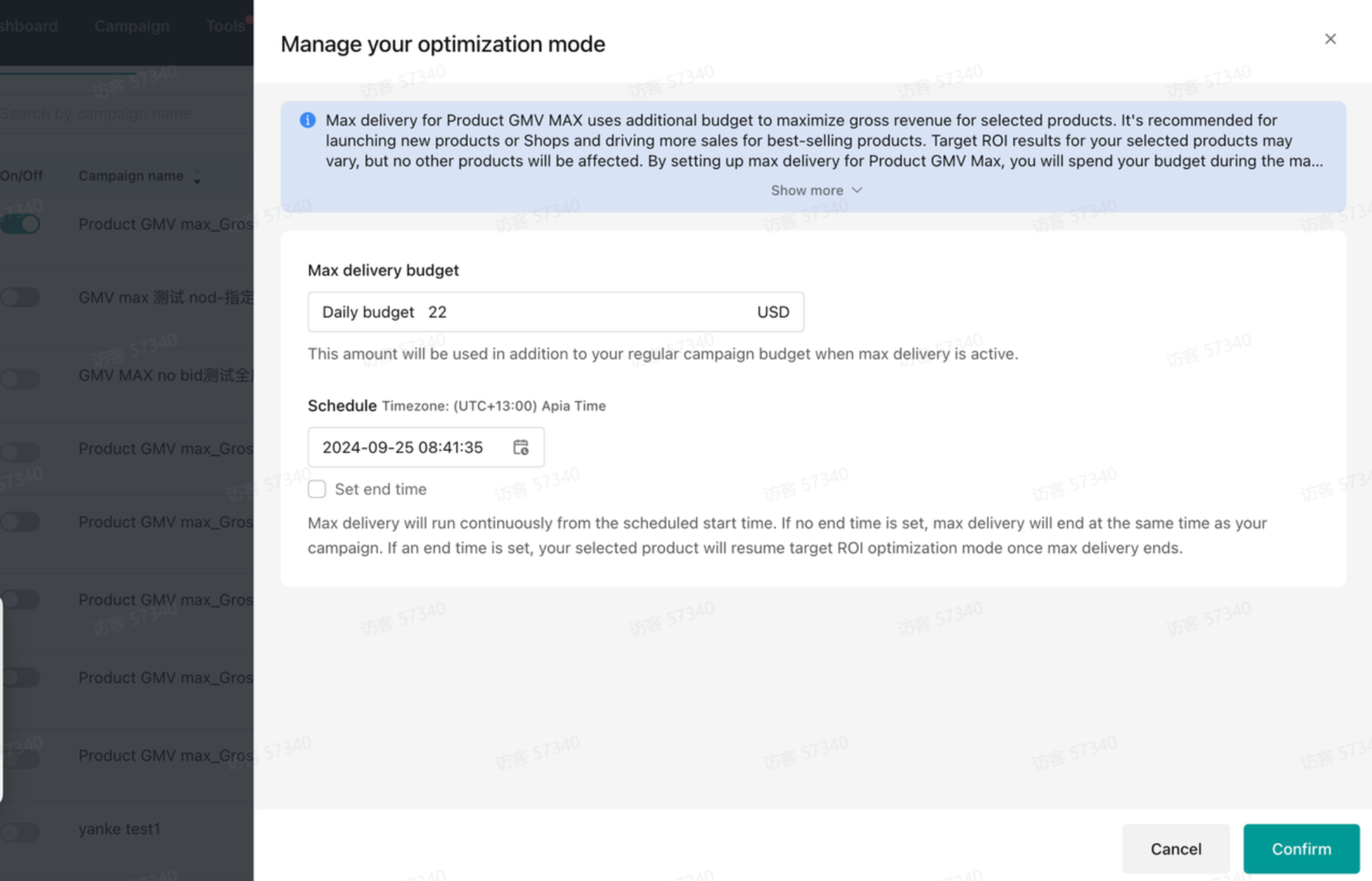
Task: Enable the GMV max 测试 nod campaign toggle
Action: 21,297
